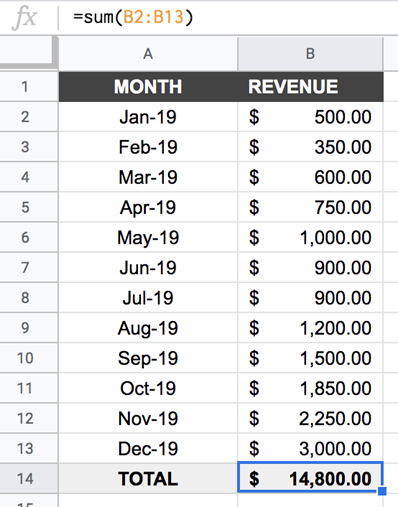The width and height of the screenshot is (398, 507).
Task: Click the REVENUE header cell
Action: pos(310,87)
